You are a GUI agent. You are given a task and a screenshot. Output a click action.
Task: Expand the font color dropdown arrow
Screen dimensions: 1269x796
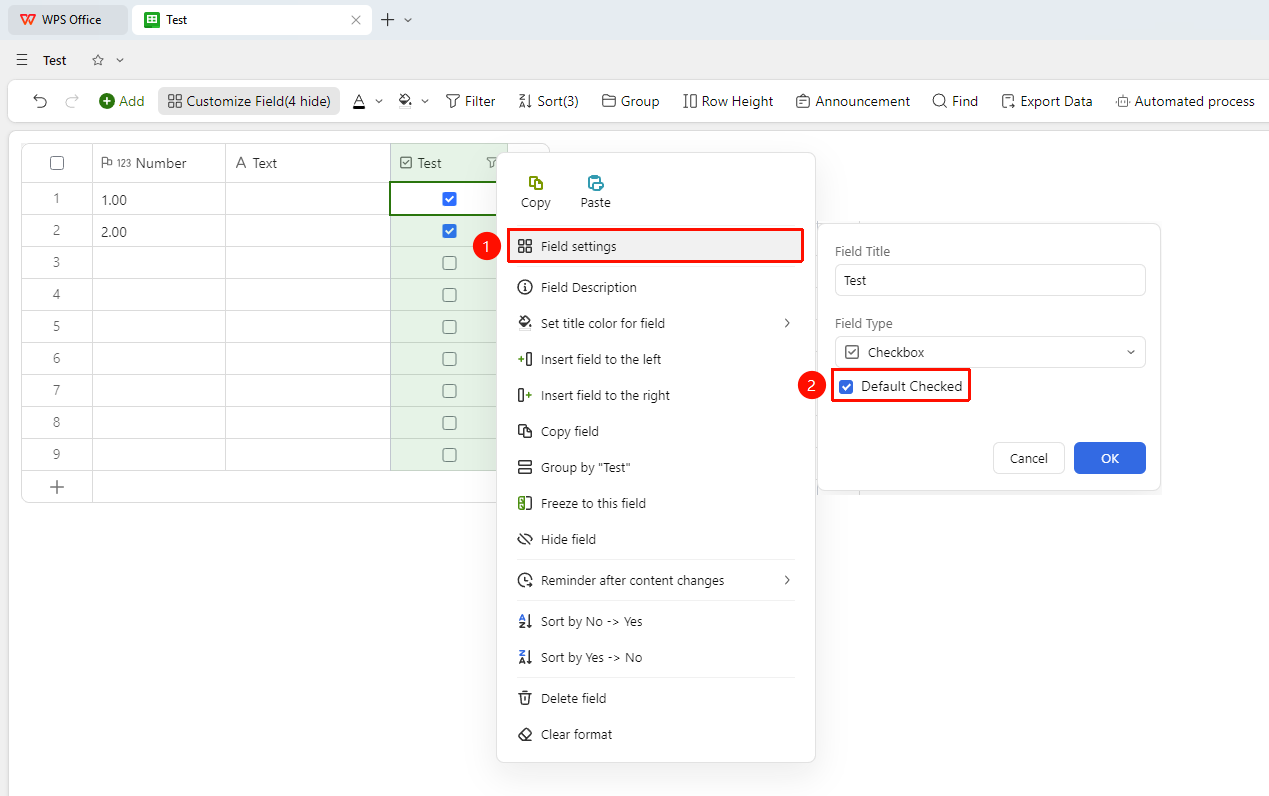point(379,101)
